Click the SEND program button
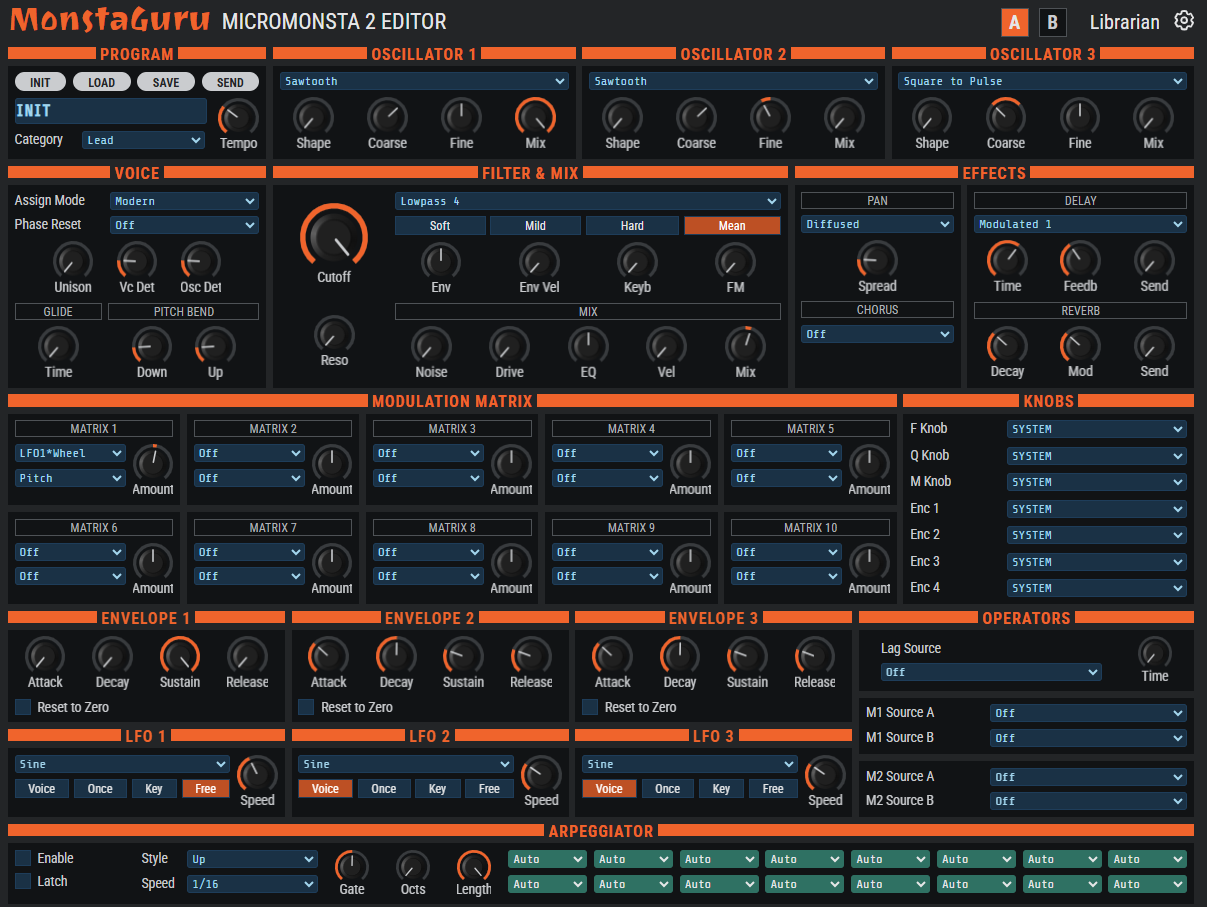This screenshot has height=907, width=1207. 230,82
